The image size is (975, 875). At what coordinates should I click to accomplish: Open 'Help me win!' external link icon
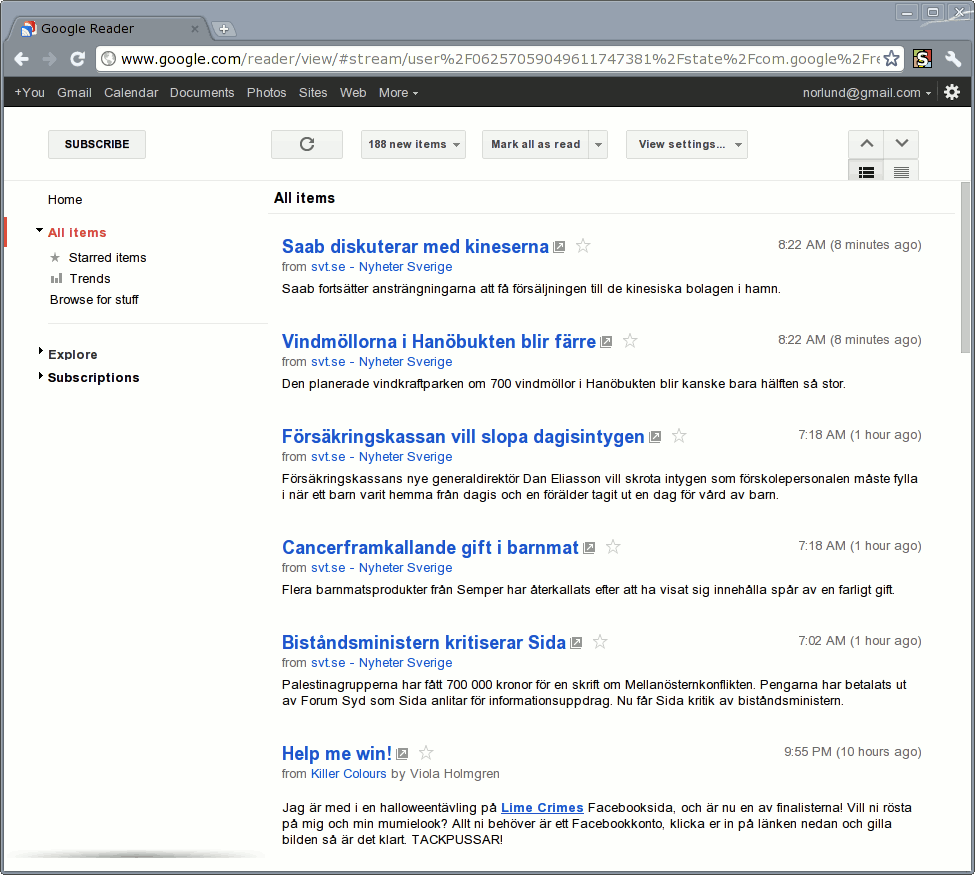tap(402, 754)
